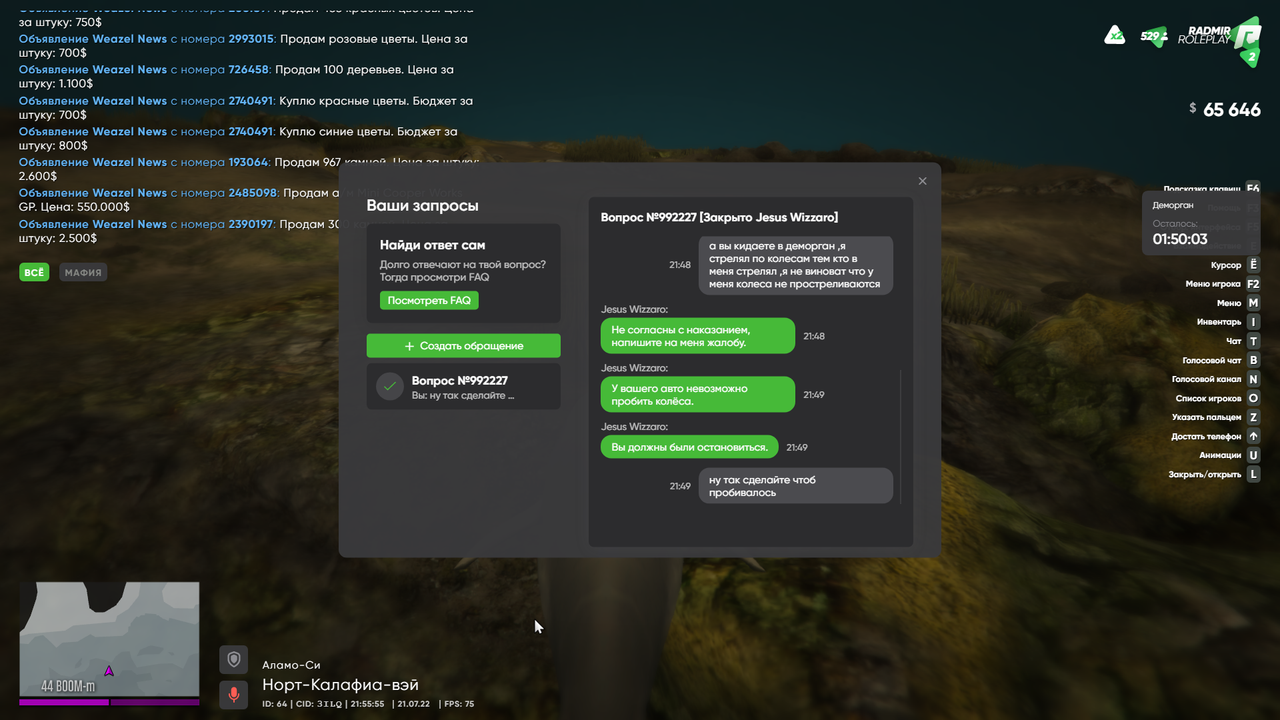Click the Норт-Калафиа-вэй street name

point(340,685)
